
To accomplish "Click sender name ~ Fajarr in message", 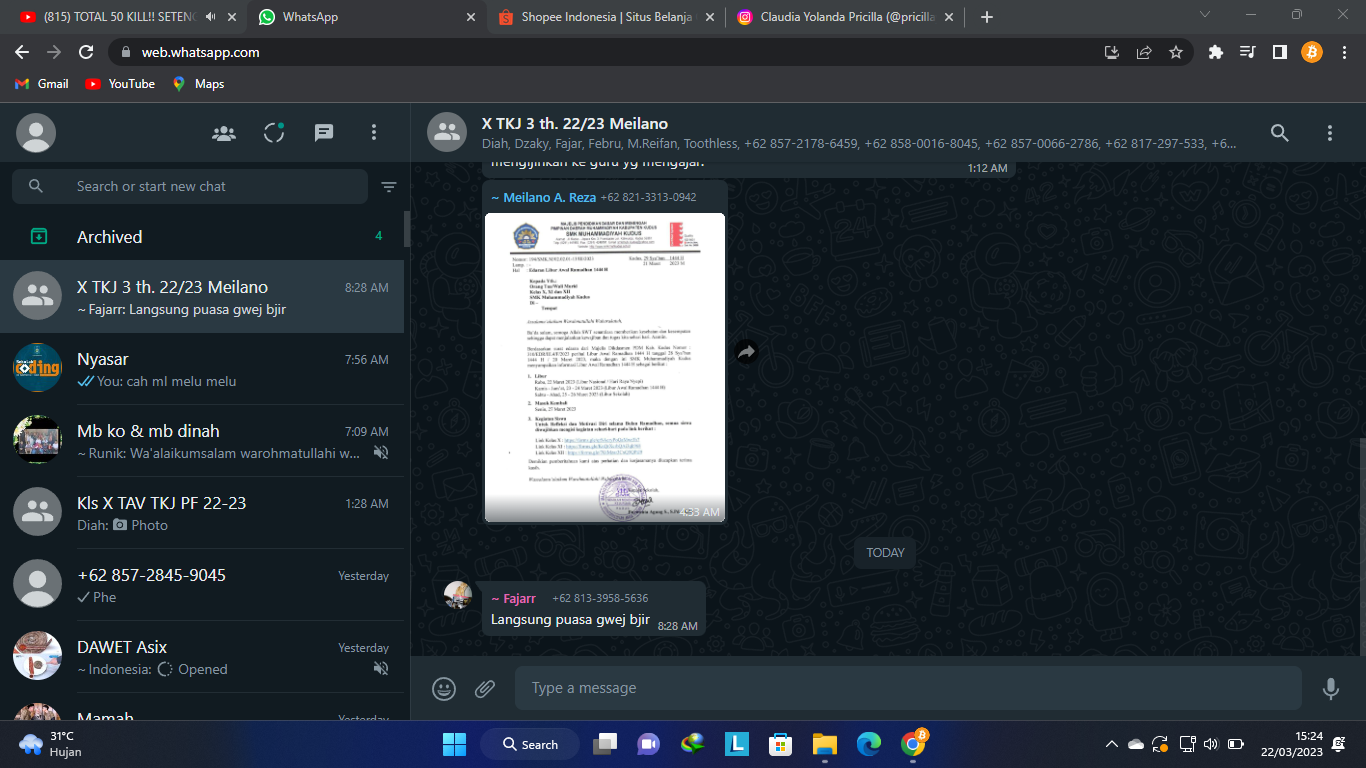I will [x=513, y=598].
